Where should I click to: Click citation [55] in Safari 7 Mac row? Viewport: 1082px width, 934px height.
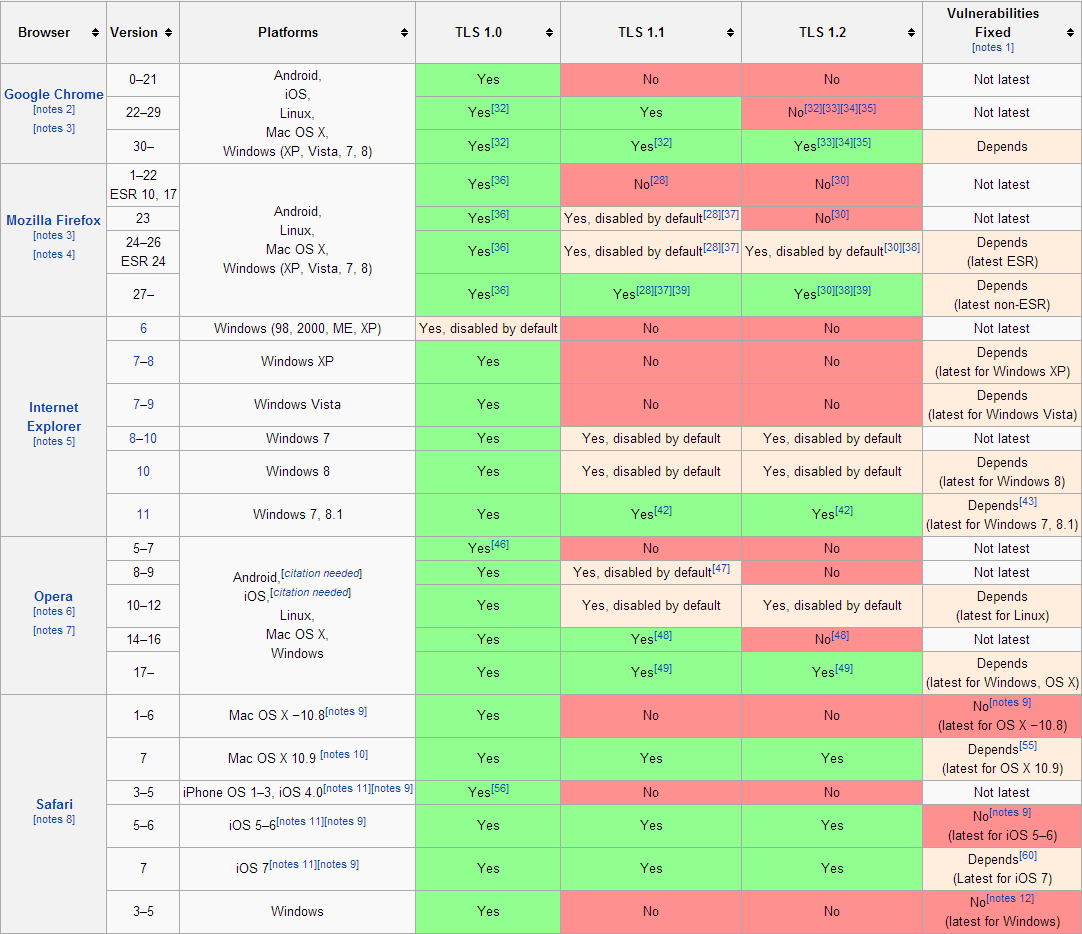1028,746
